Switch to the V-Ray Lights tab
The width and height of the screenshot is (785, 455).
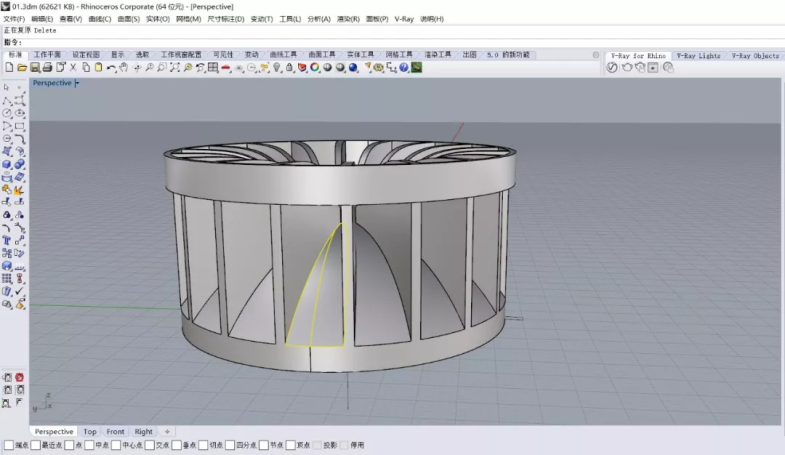[697, 56]
